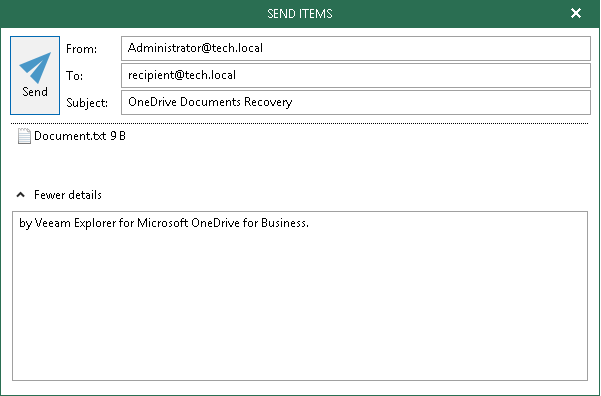Screen dimensions: 601x396
Task: Edit the To recipient field
Action: [356, 76]
